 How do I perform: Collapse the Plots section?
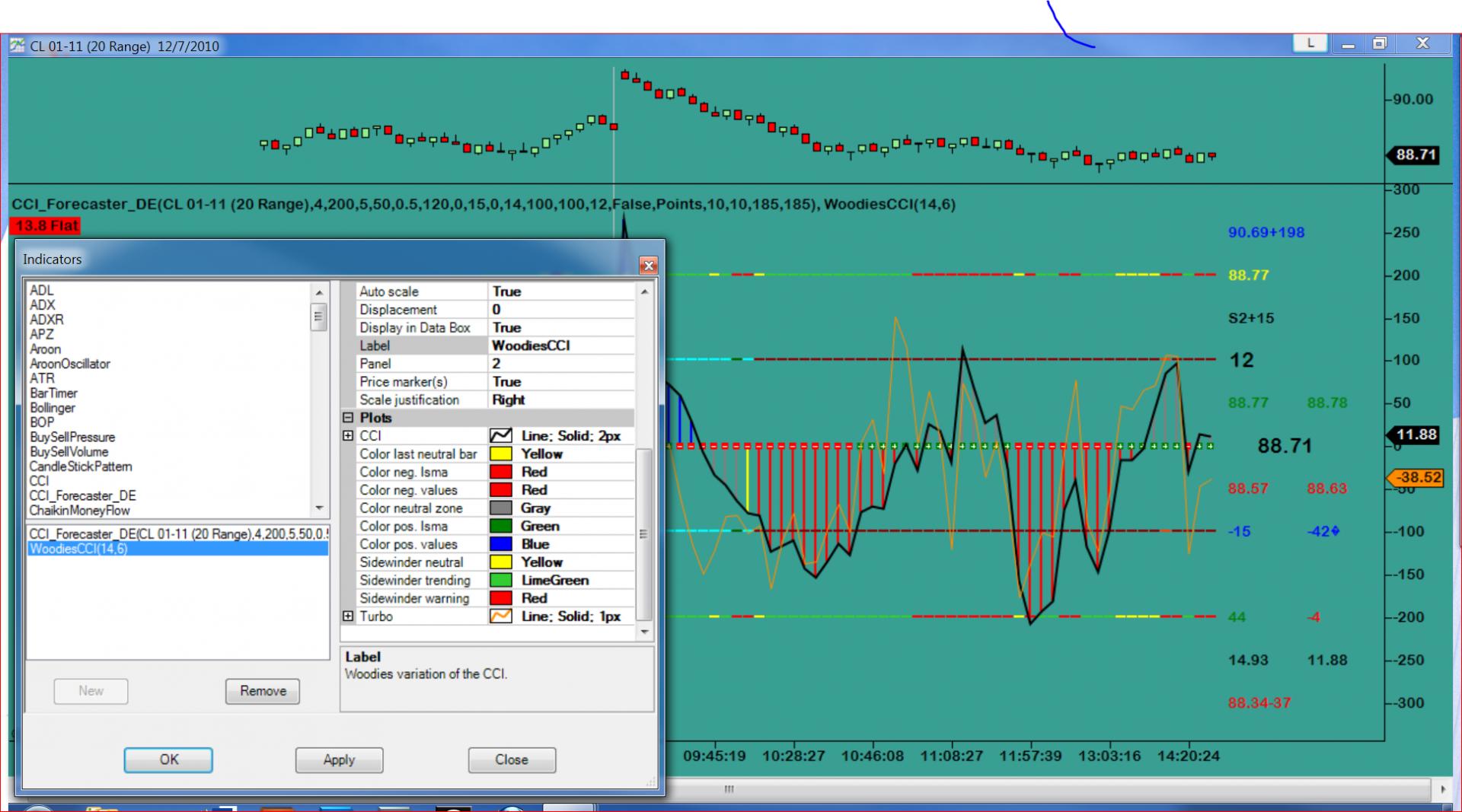(348, 418)
